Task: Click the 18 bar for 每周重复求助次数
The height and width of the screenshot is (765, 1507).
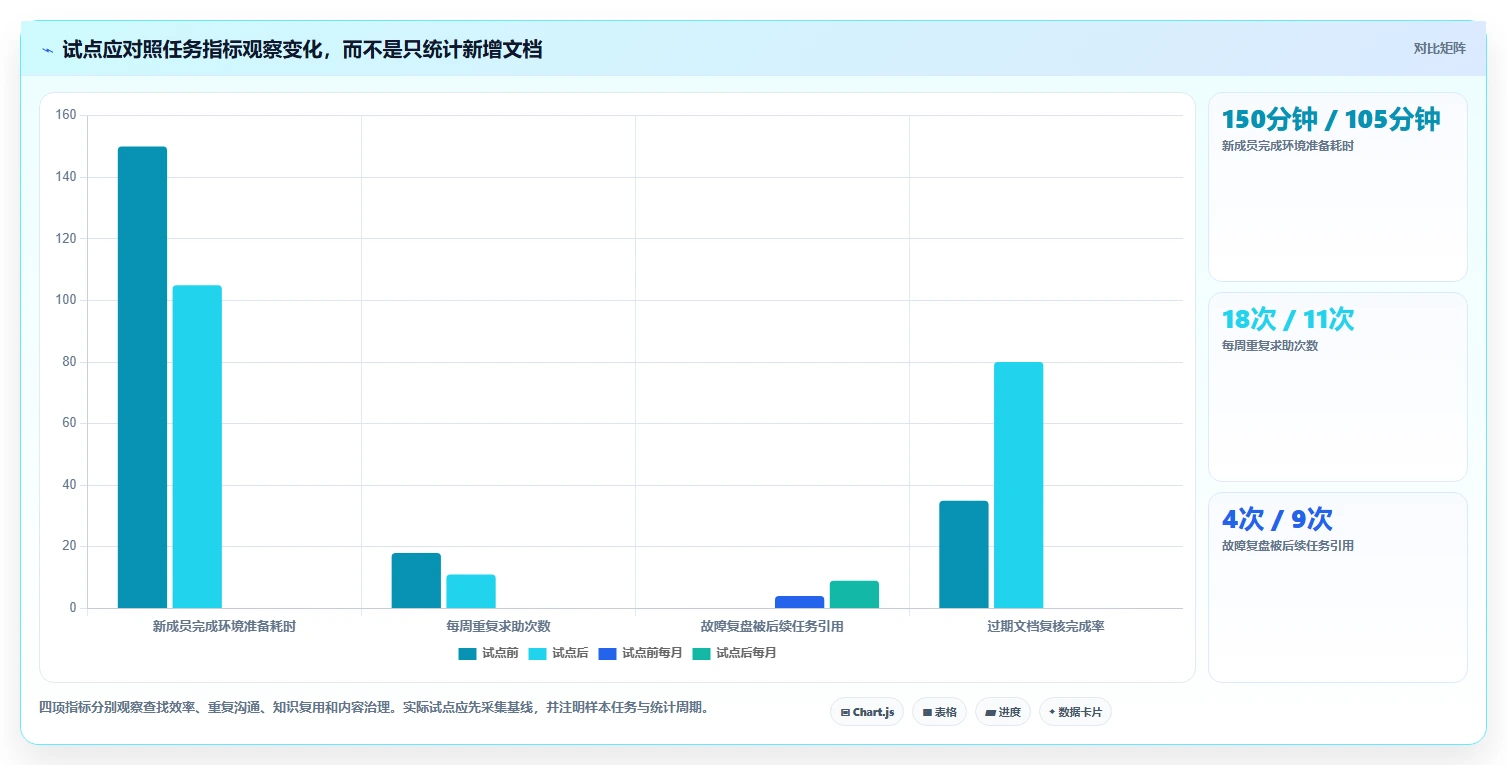Action: [416, 580]
